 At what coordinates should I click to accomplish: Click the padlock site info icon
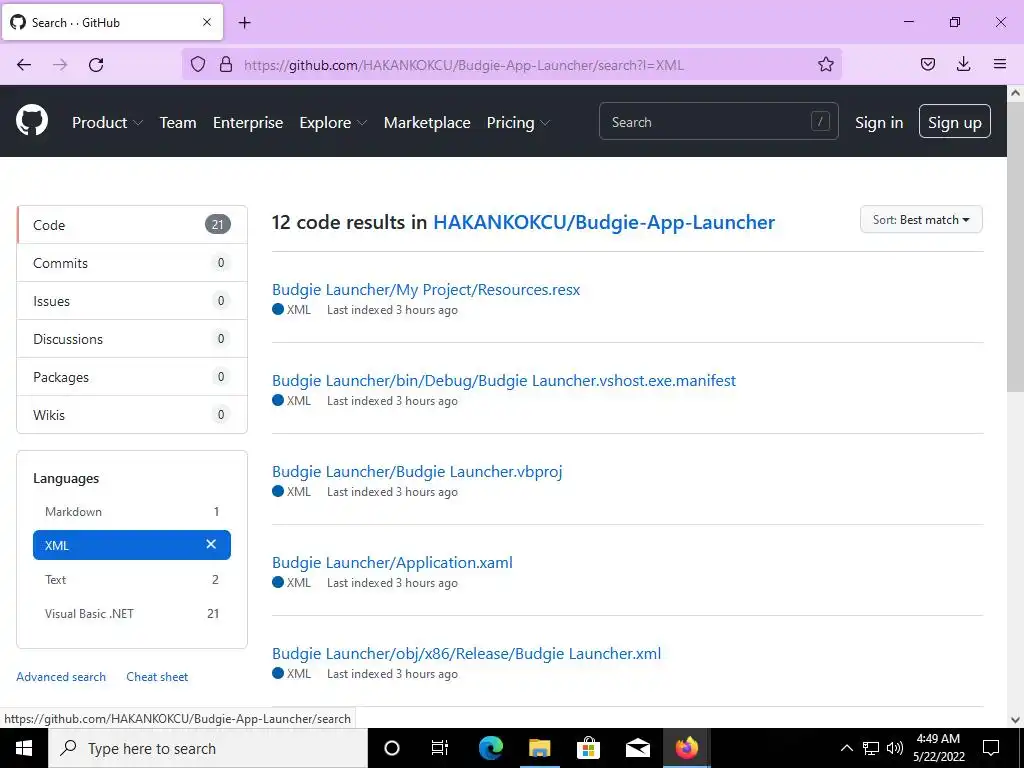point(226,64)
